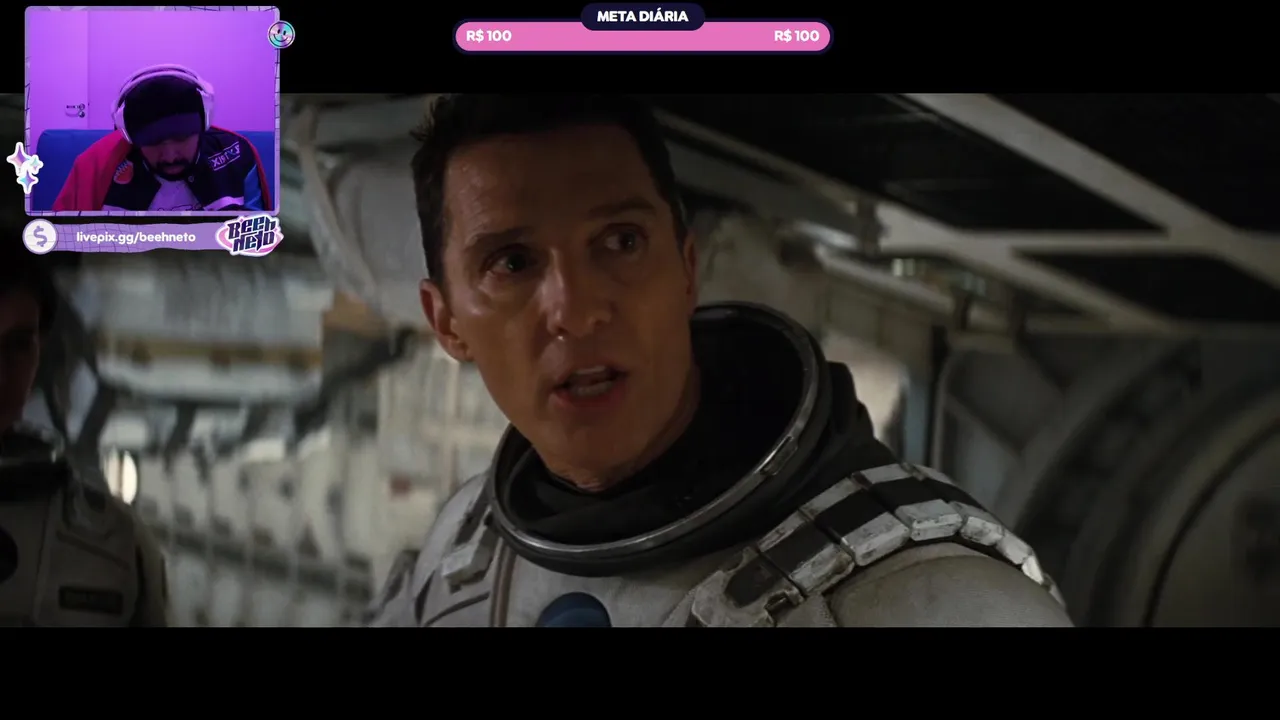Click the dollar sign donation icon
Screen dimensions: 1280x720
pyautogui.click(x=40, y=237)
